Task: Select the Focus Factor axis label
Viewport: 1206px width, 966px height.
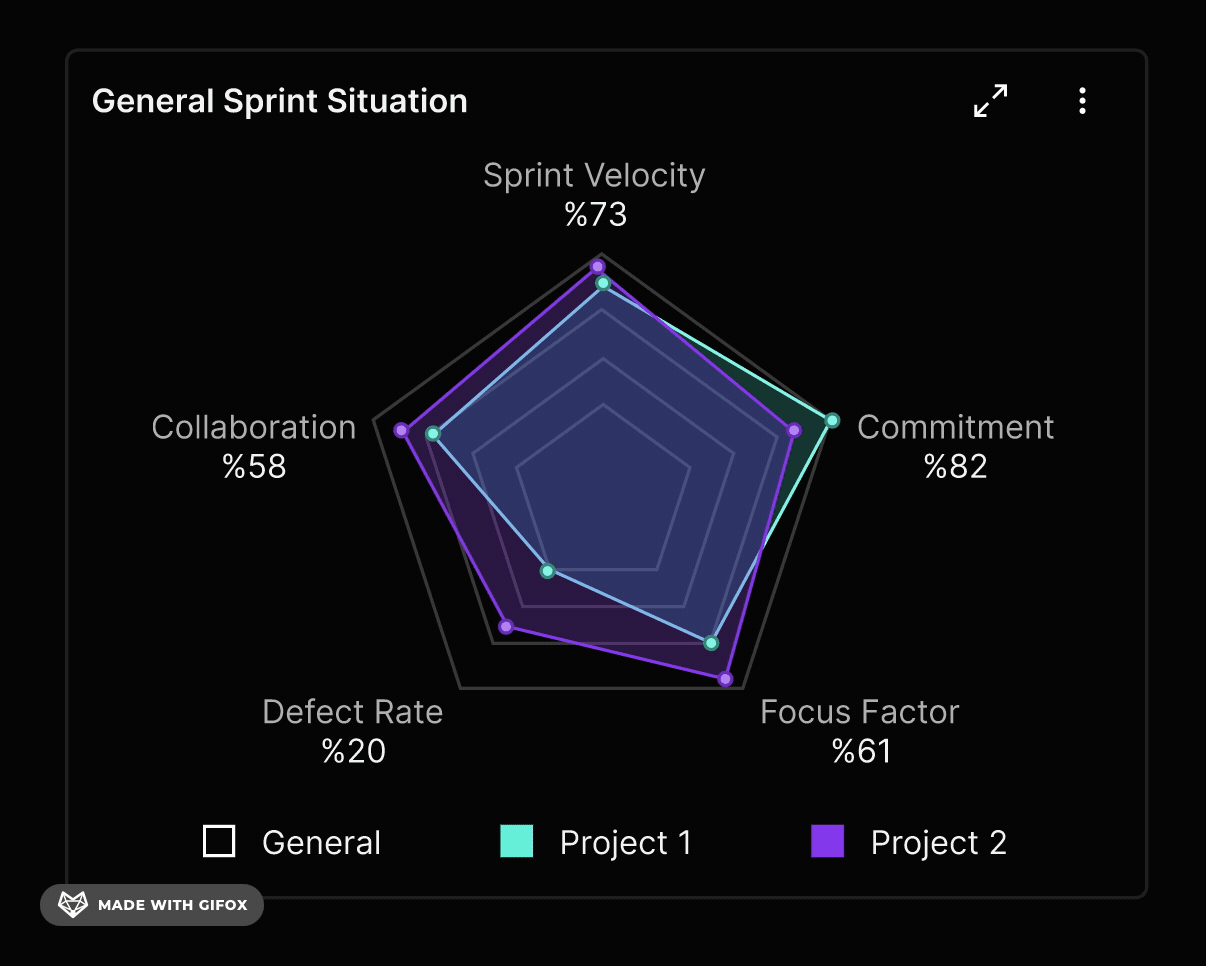Action: point(859,712)
